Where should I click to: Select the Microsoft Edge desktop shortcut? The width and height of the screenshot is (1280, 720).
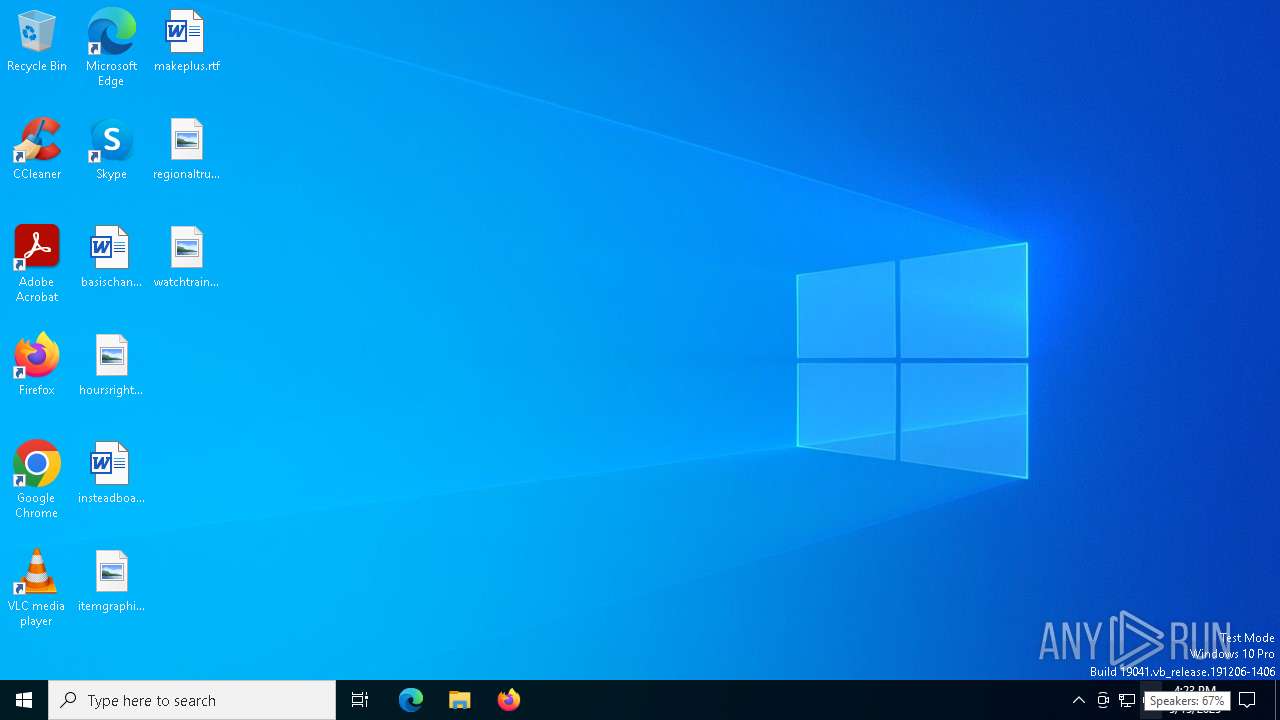pyautogui.click(x=111, y=48)
